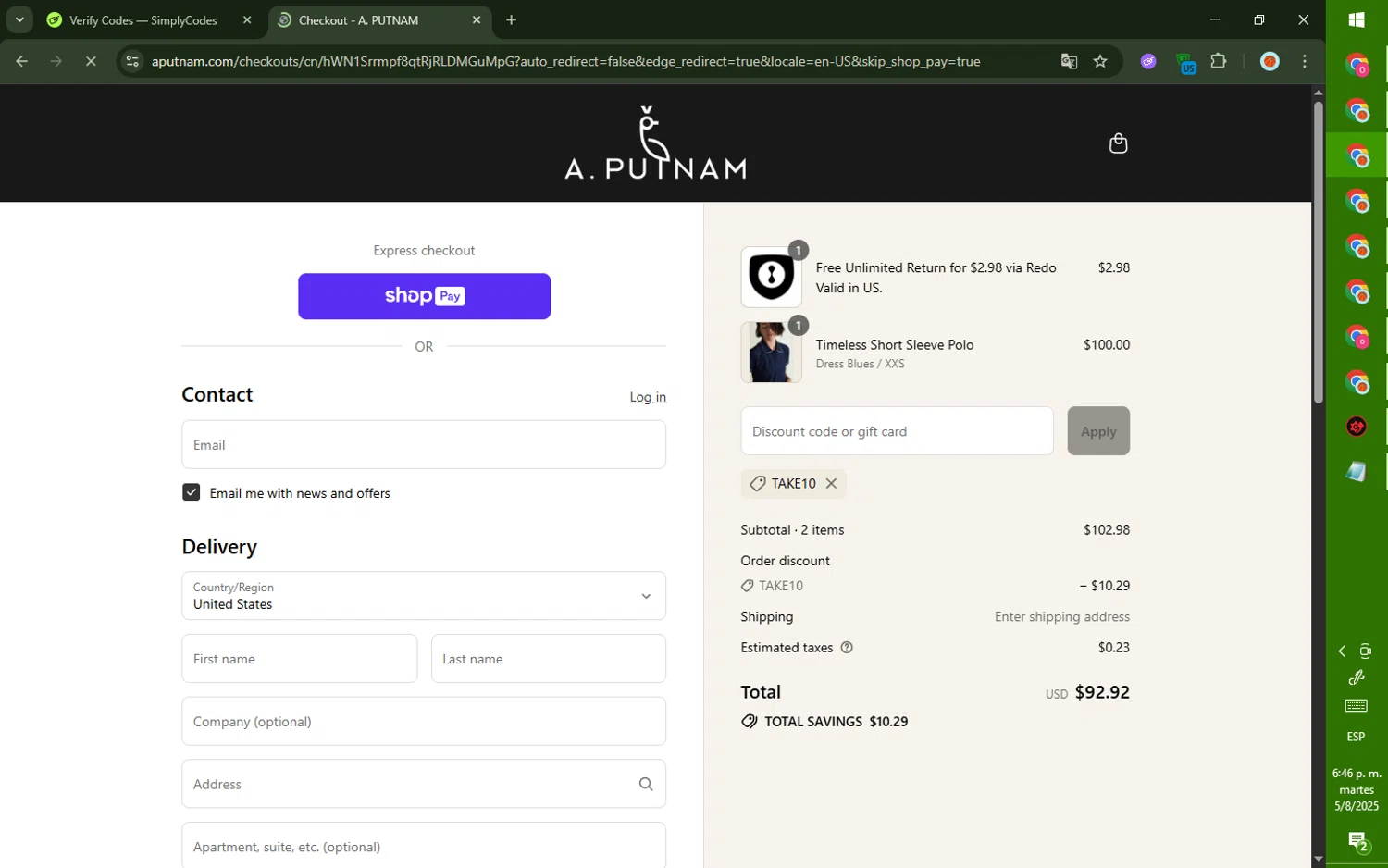Open the clock showing 6:46 p. m.
Image resolution: width=1388 pixels, height=868 pixels.
pyautogui.click(x=1357, y=789)
